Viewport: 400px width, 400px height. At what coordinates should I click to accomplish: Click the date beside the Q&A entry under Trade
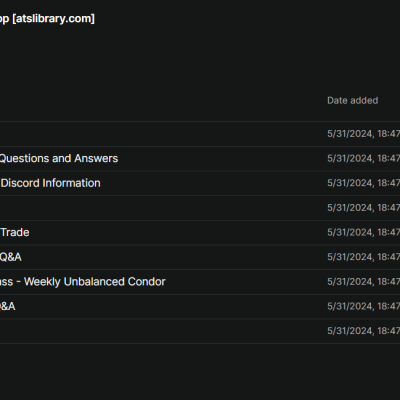point(363,257)
